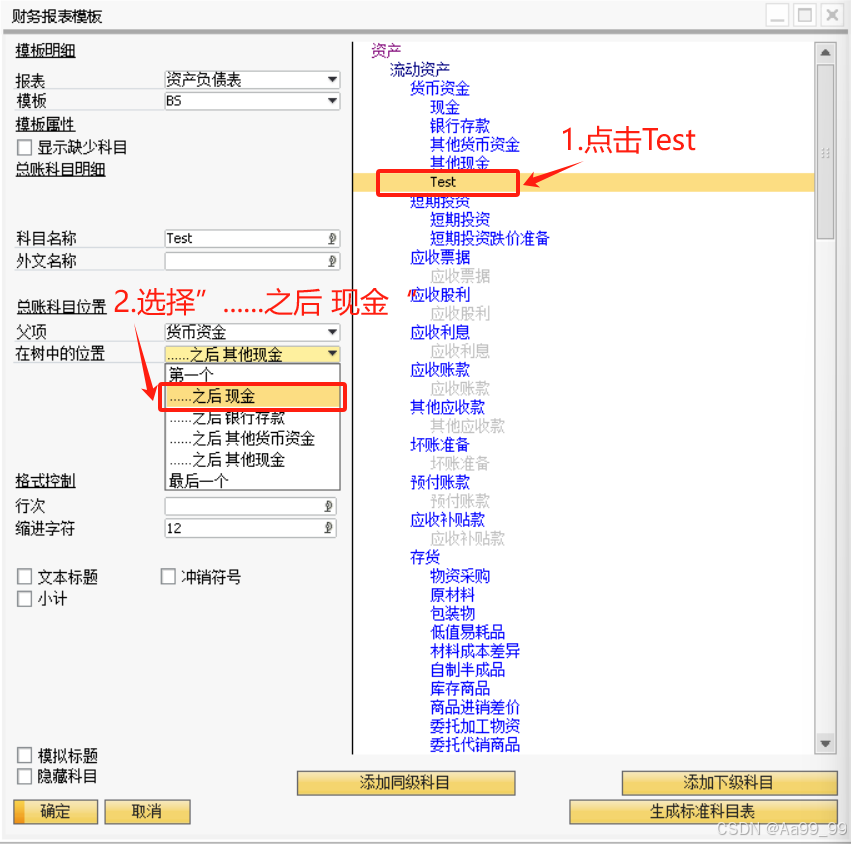Click the 生成标准科目表 button
The image size is (851, 844).
[703, 811]
